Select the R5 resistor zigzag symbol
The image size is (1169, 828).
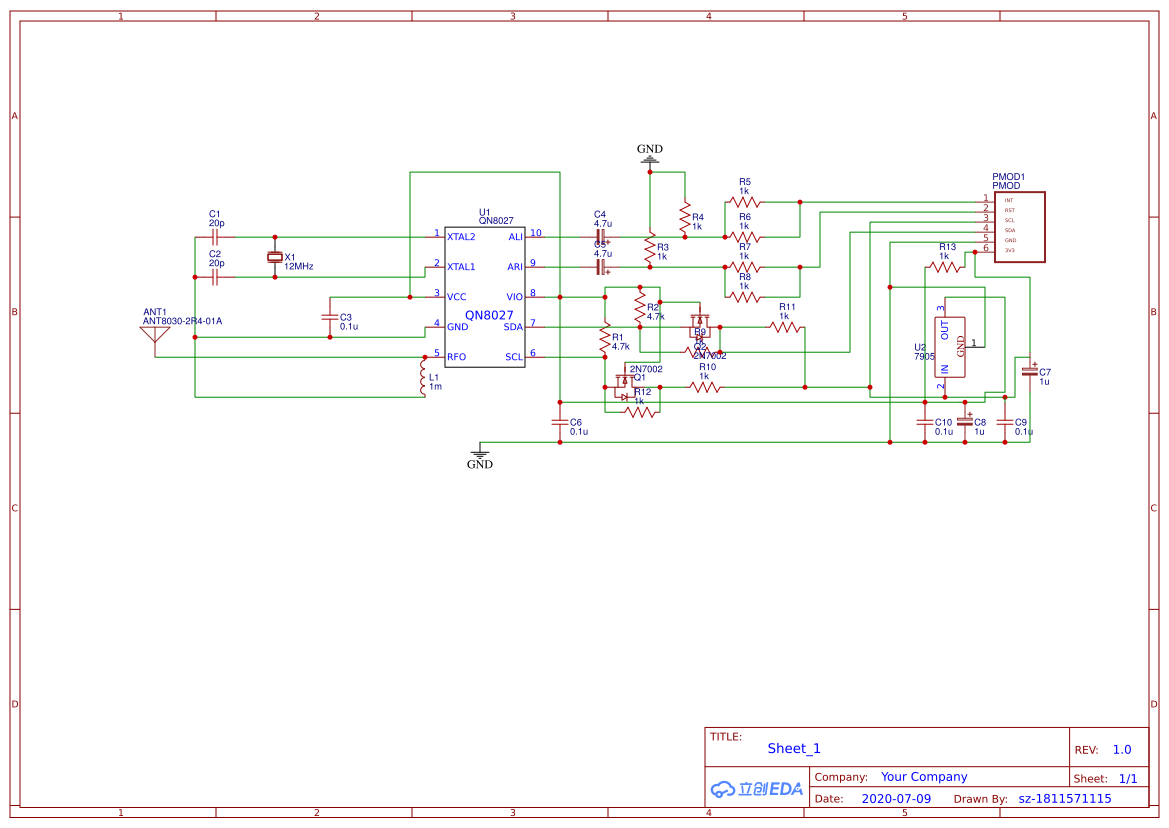click(744, 202)
